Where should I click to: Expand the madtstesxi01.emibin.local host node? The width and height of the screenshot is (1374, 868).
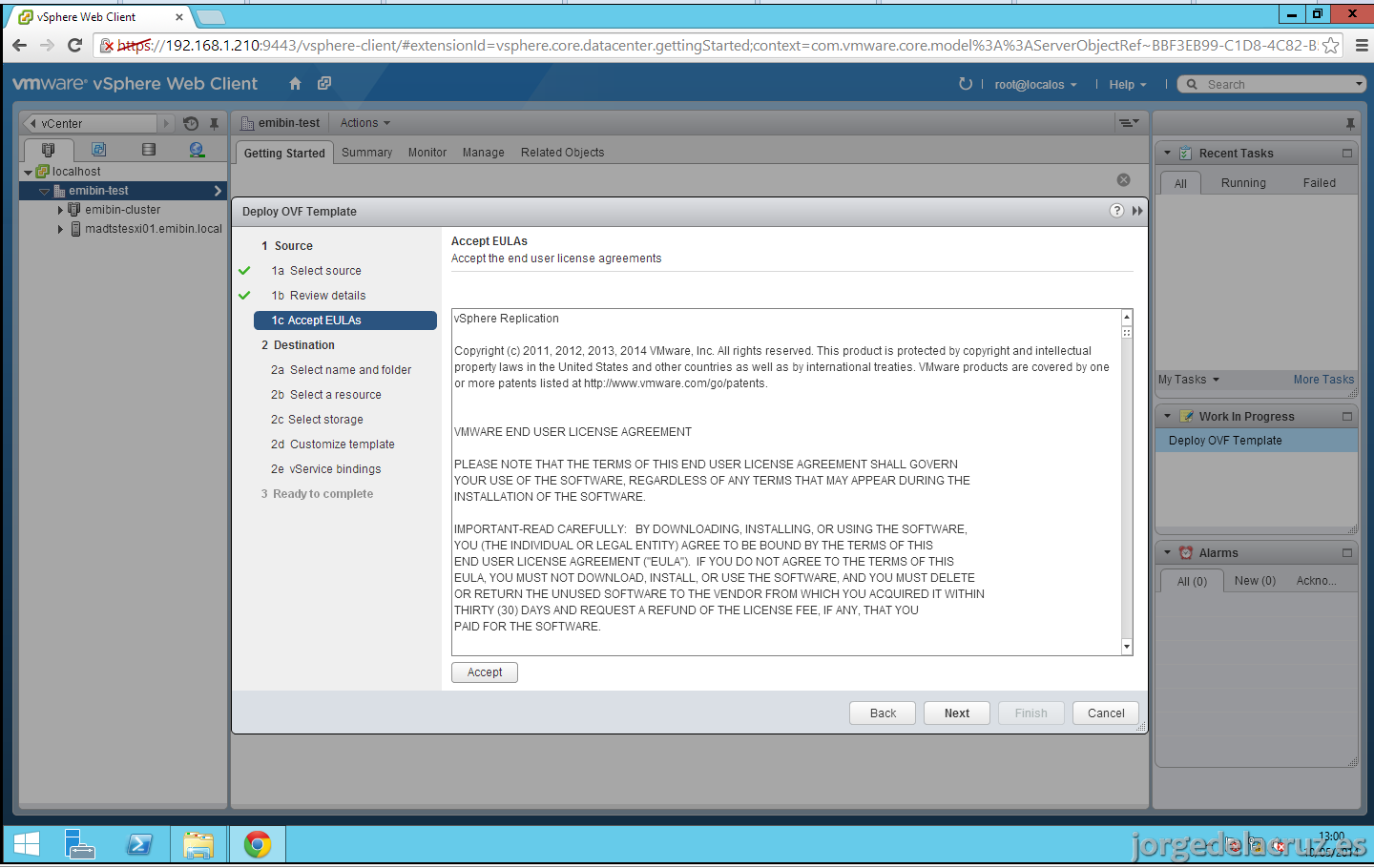pos(60,229)
